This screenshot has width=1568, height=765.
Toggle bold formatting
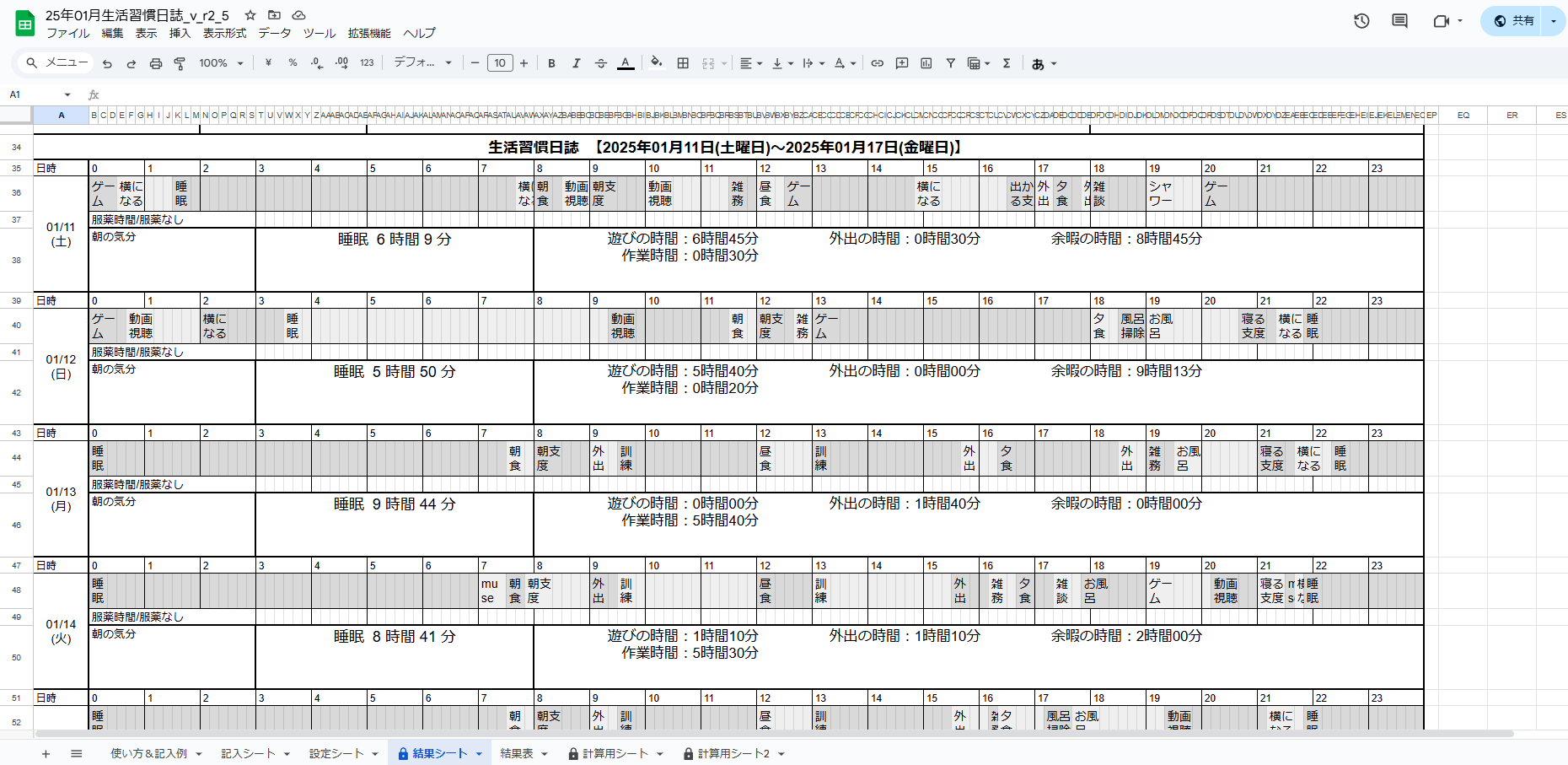[x=551, y=63]
